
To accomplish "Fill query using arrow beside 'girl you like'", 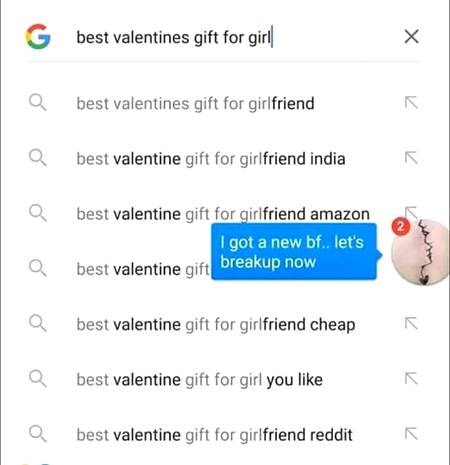I will (411, 379).
